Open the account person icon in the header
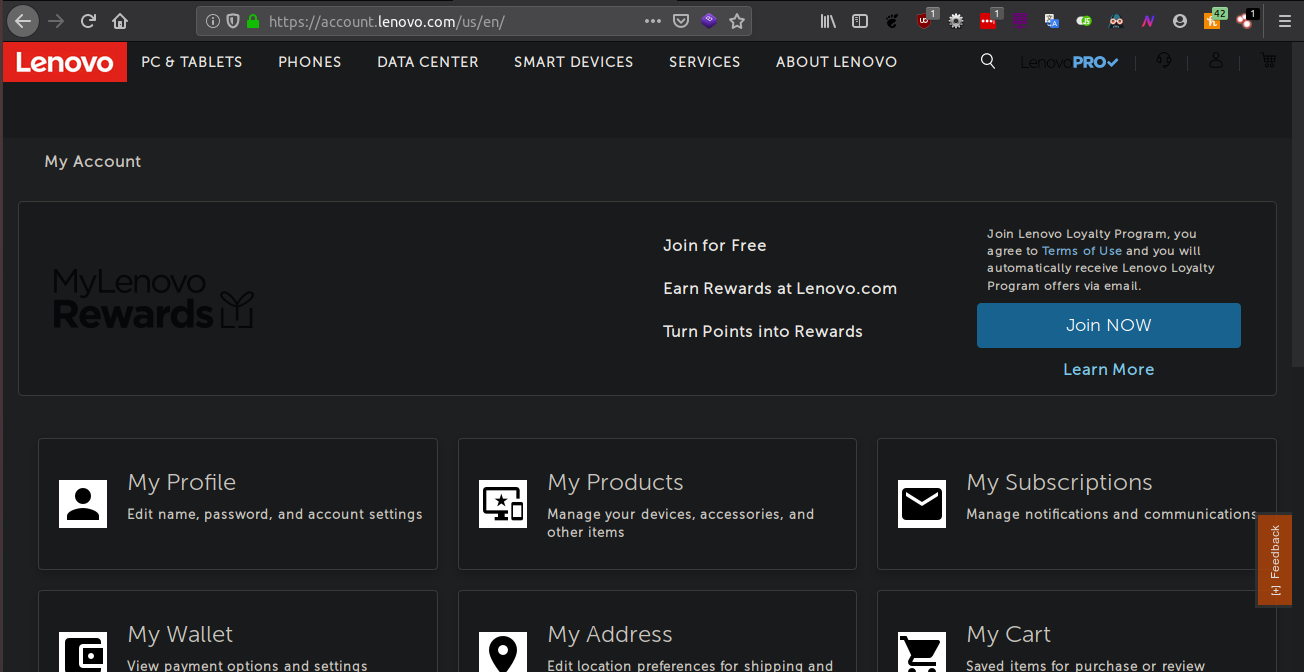 pyautogui.click(x=1216, y=61)
